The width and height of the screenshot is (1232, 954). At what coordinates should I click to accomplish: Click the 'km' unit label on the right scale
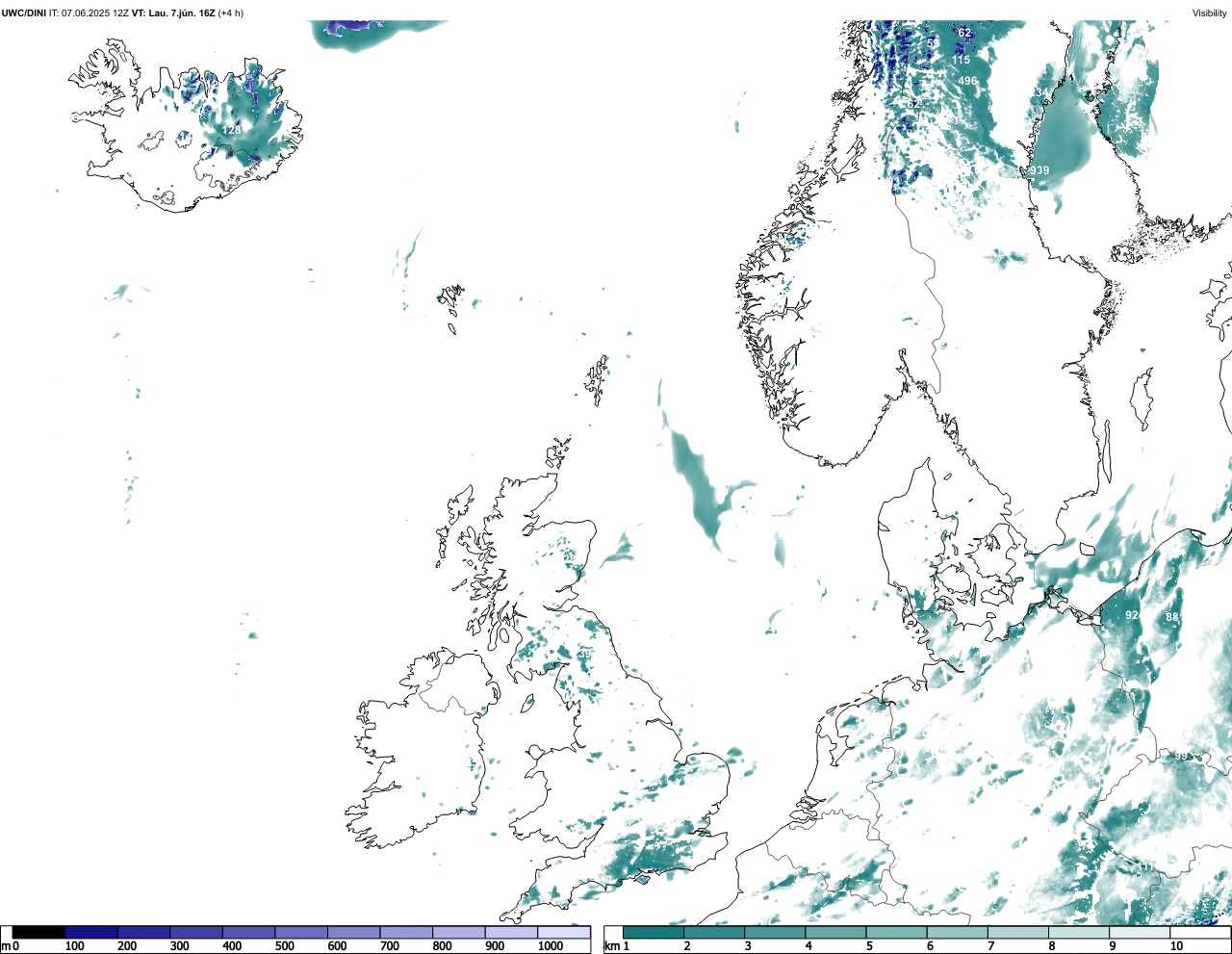[611, 946]
